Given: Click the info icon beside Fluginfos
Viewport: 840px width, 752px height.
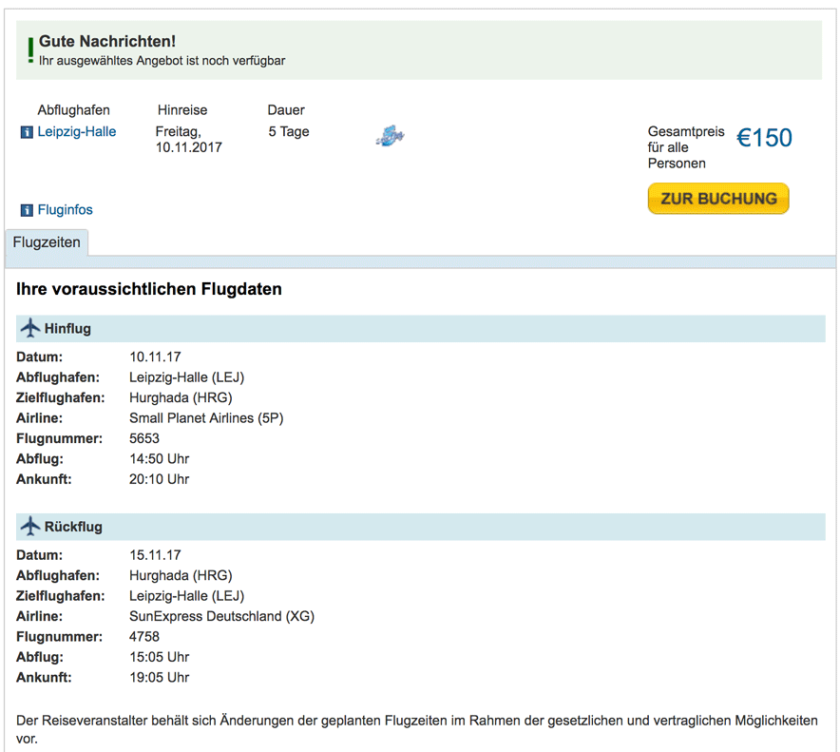Looking at the screenshot, I should pos(27,211).
